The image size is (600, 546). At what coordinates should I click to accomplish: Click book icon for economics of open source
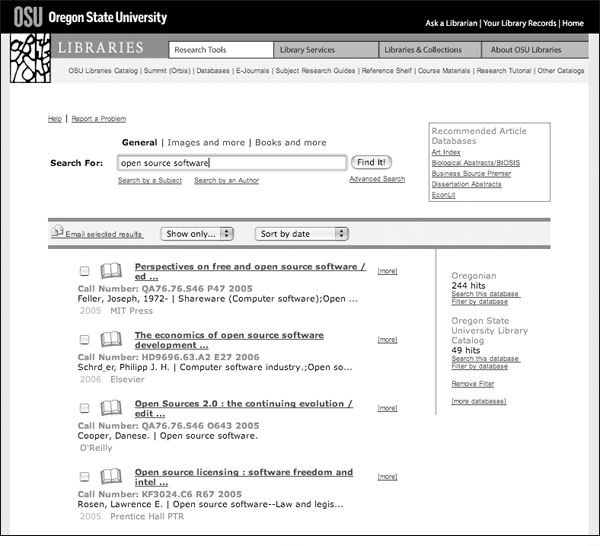pyautogui.click(x=111, y=340)
